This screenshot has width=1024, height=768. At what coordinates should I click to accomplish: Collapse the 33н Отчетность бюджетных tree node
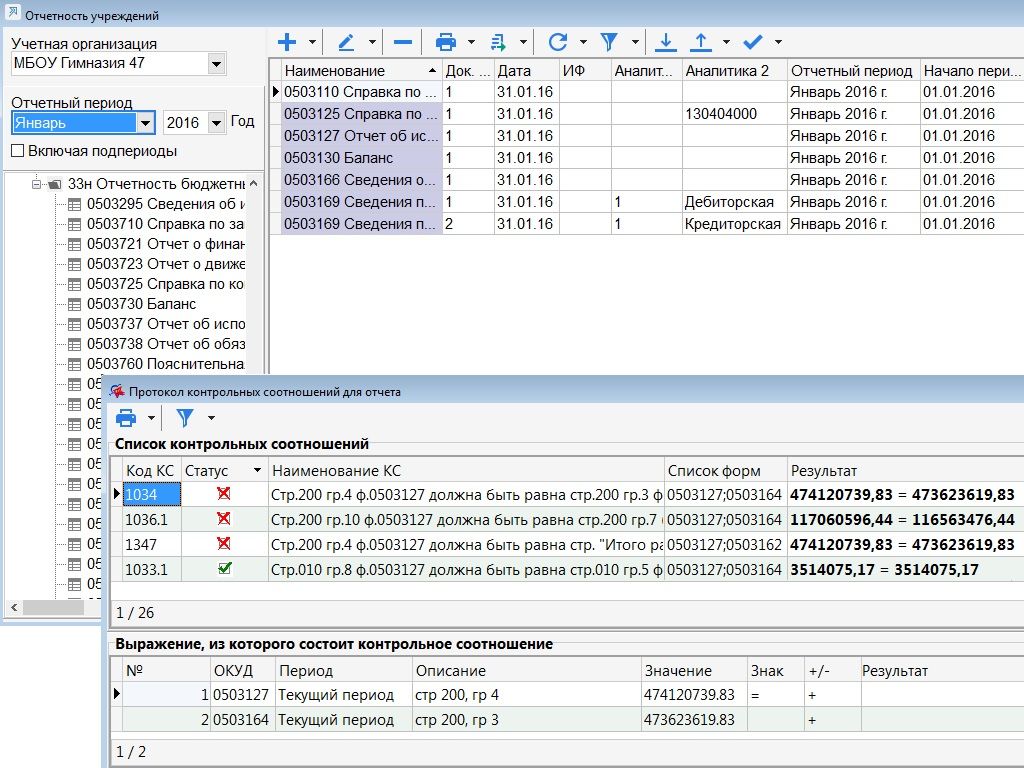coord(37,184)
